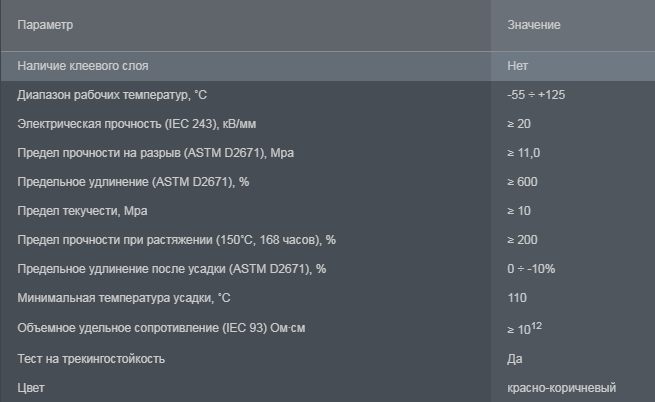Select Предел прочности на разрыв row
The height and width of the screenshot is (402, 655).
(328, 153)
